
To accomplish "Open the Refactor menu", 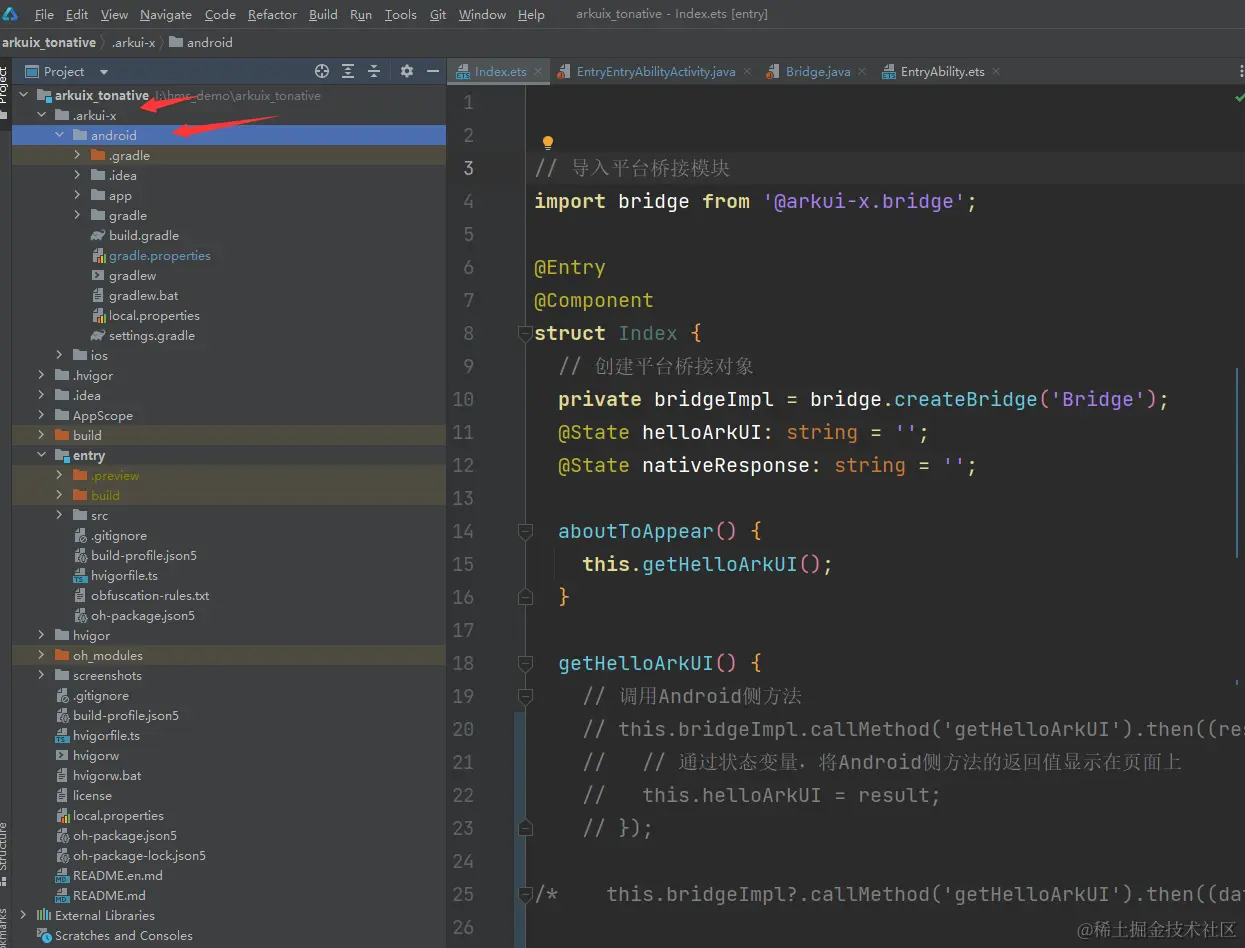I will pyautogui.click(x=272, y=15).
